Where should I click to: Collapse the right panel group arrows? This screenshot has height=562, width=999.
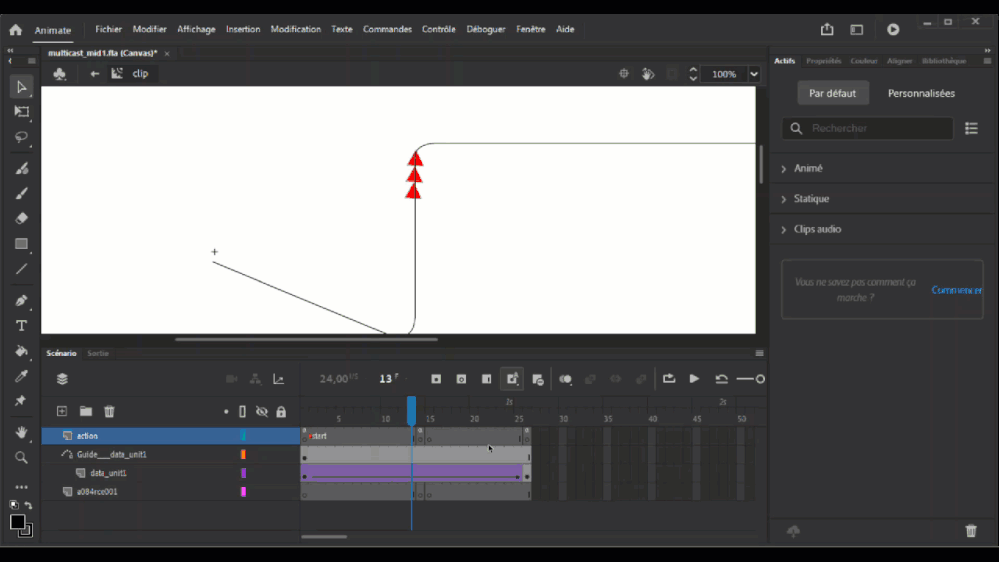[988, 50]
